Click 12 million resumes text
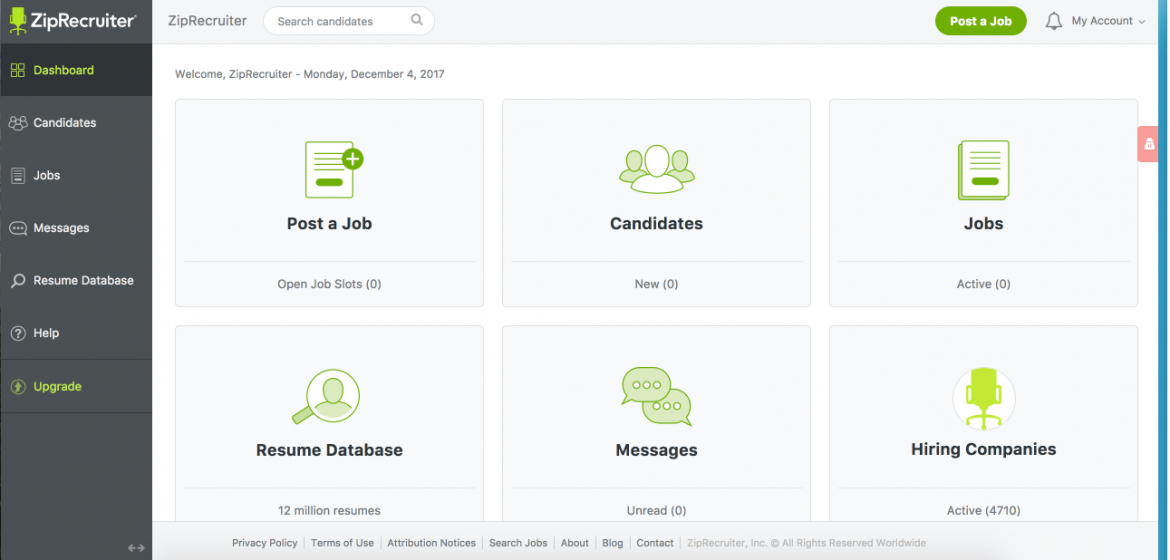Viewport: 1170px width, 560px height. (x=329, y=511)
